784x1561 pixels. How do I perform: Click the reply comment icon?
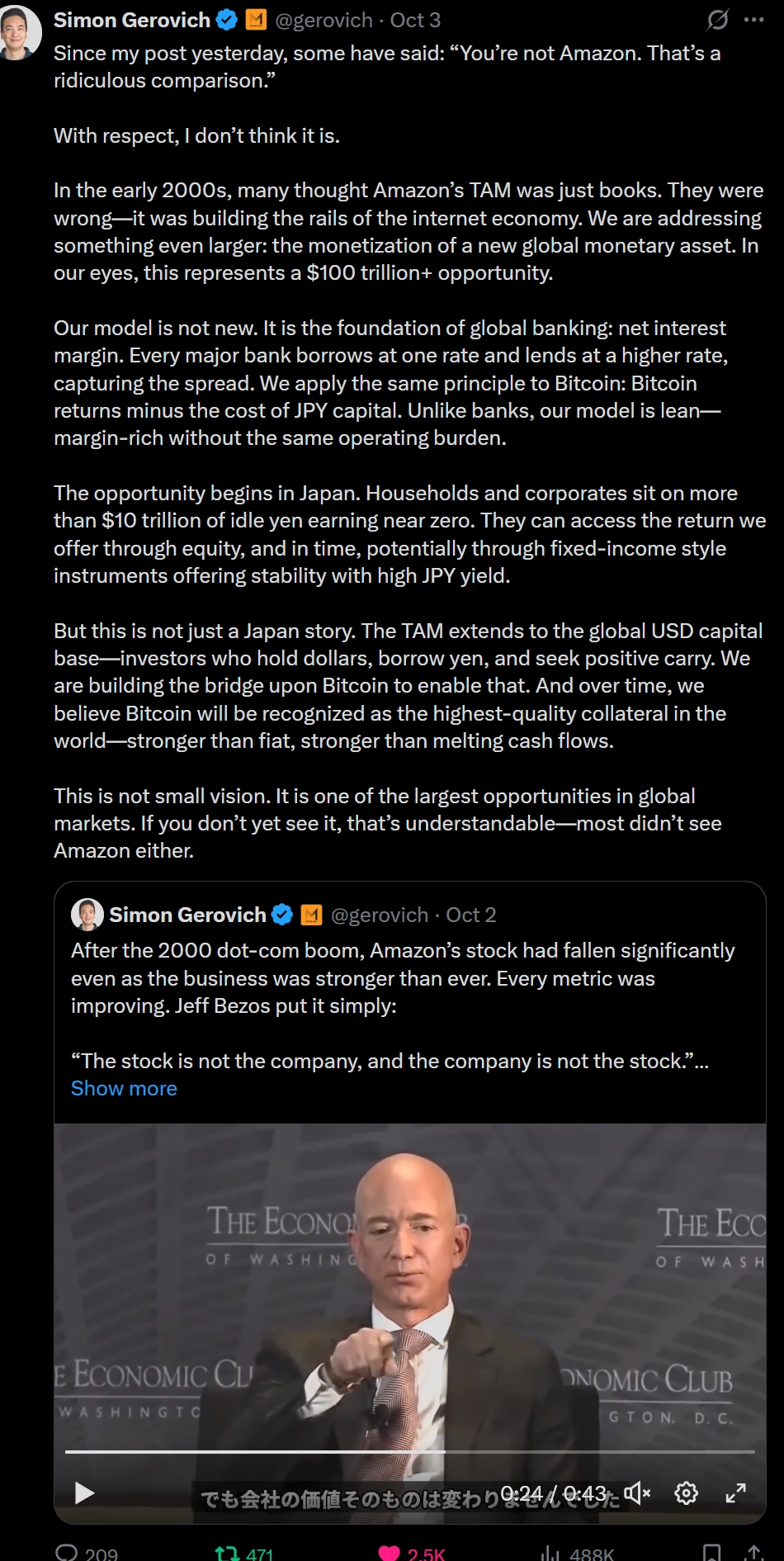(x=66, y=1553)
